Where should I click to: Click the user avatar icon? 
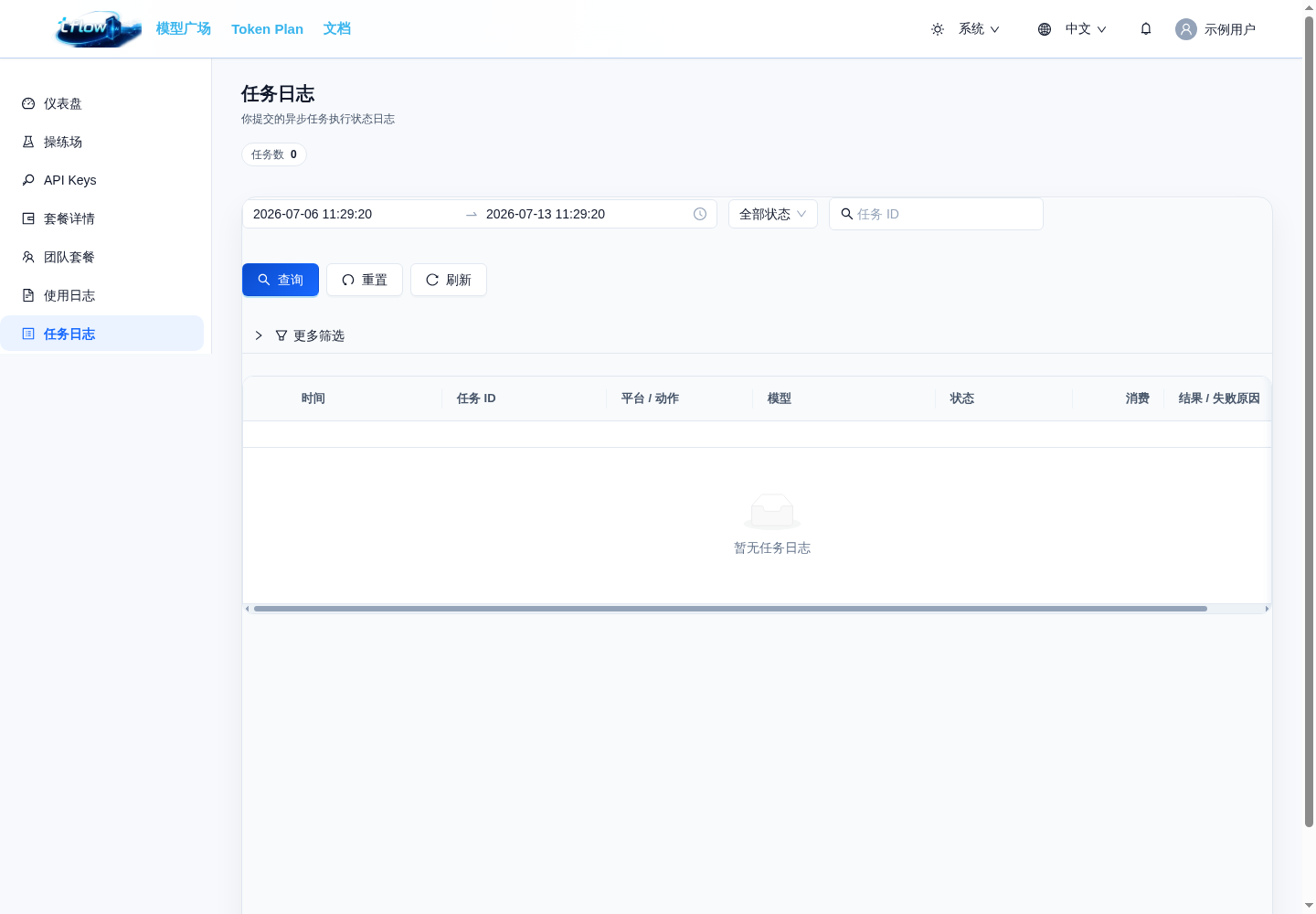[1186, 29]
